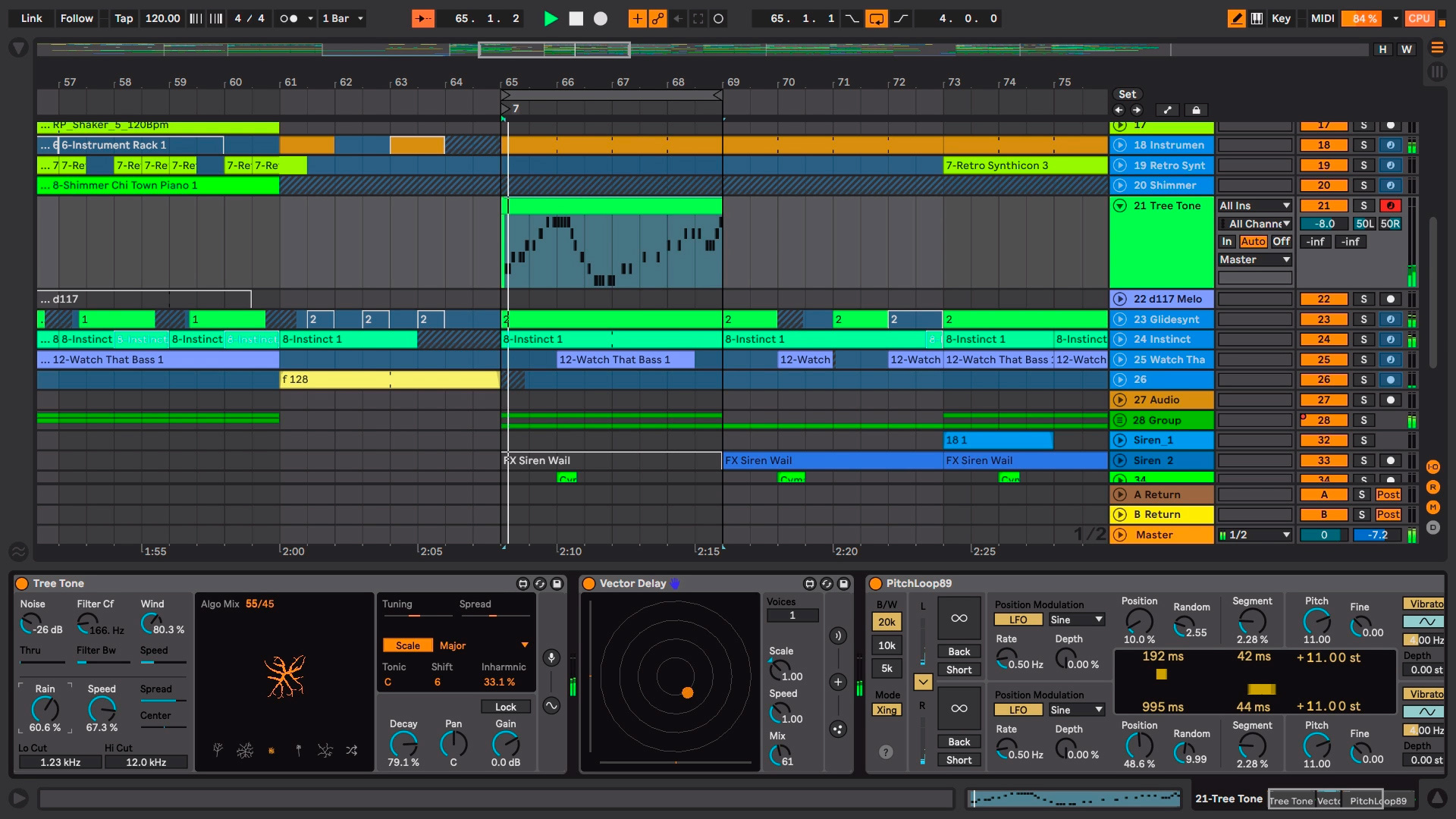Click the Lock button in Algo Mix panel
Screen dimensions: 1456x819
pos(505,706)
